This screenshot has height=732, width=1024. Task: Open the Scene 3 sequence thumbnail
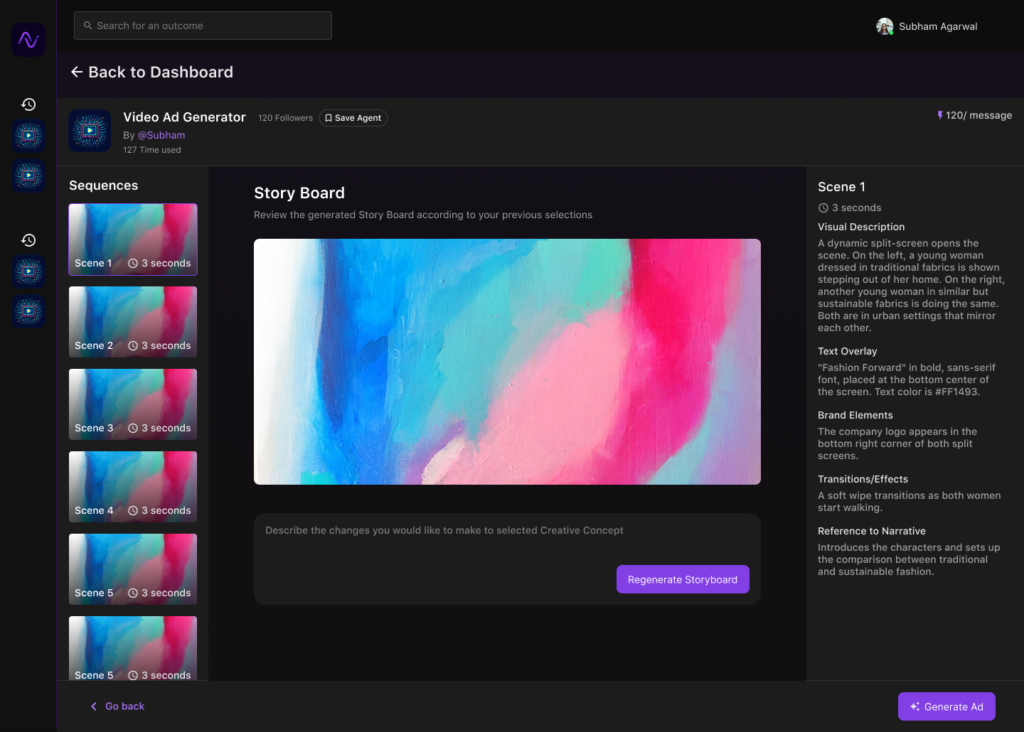[x=133, y=404]
